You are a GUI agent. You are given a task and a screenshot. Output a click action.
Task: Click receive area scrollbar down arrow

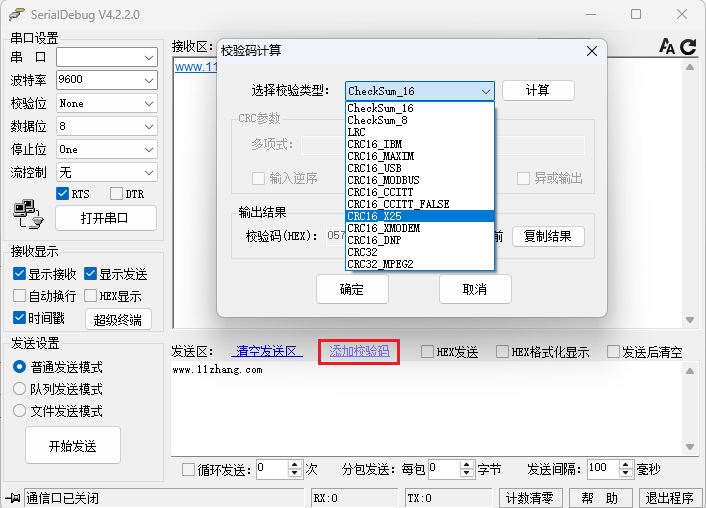coord(689,320)
